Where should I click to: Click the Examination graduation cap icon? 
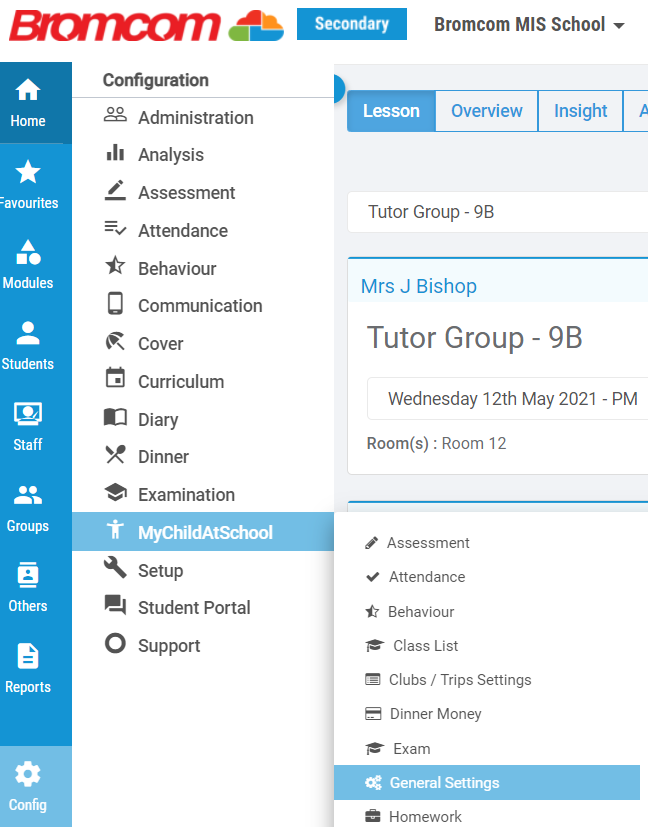(115, 493)
